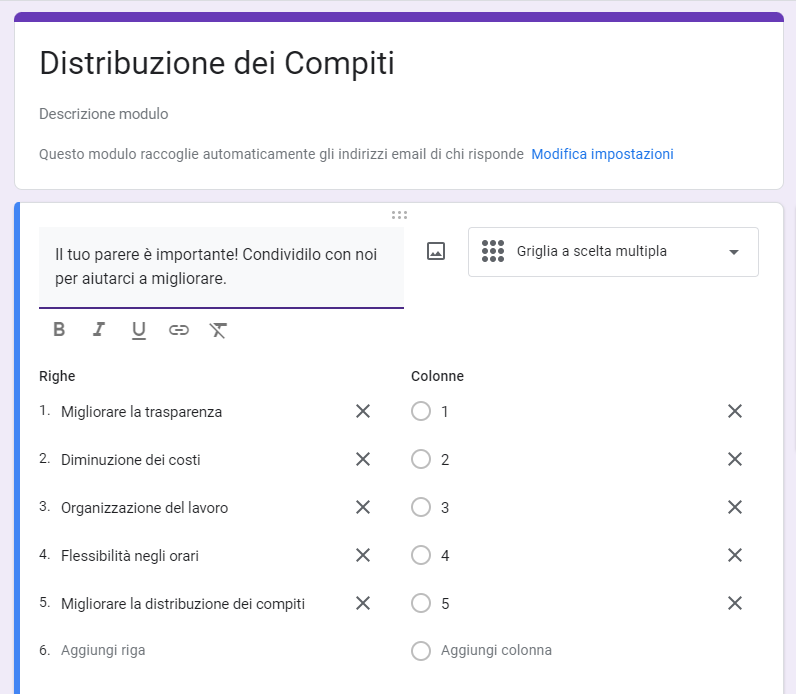
Task: Remove formatting from question text
Action: (x=219, y=330)
